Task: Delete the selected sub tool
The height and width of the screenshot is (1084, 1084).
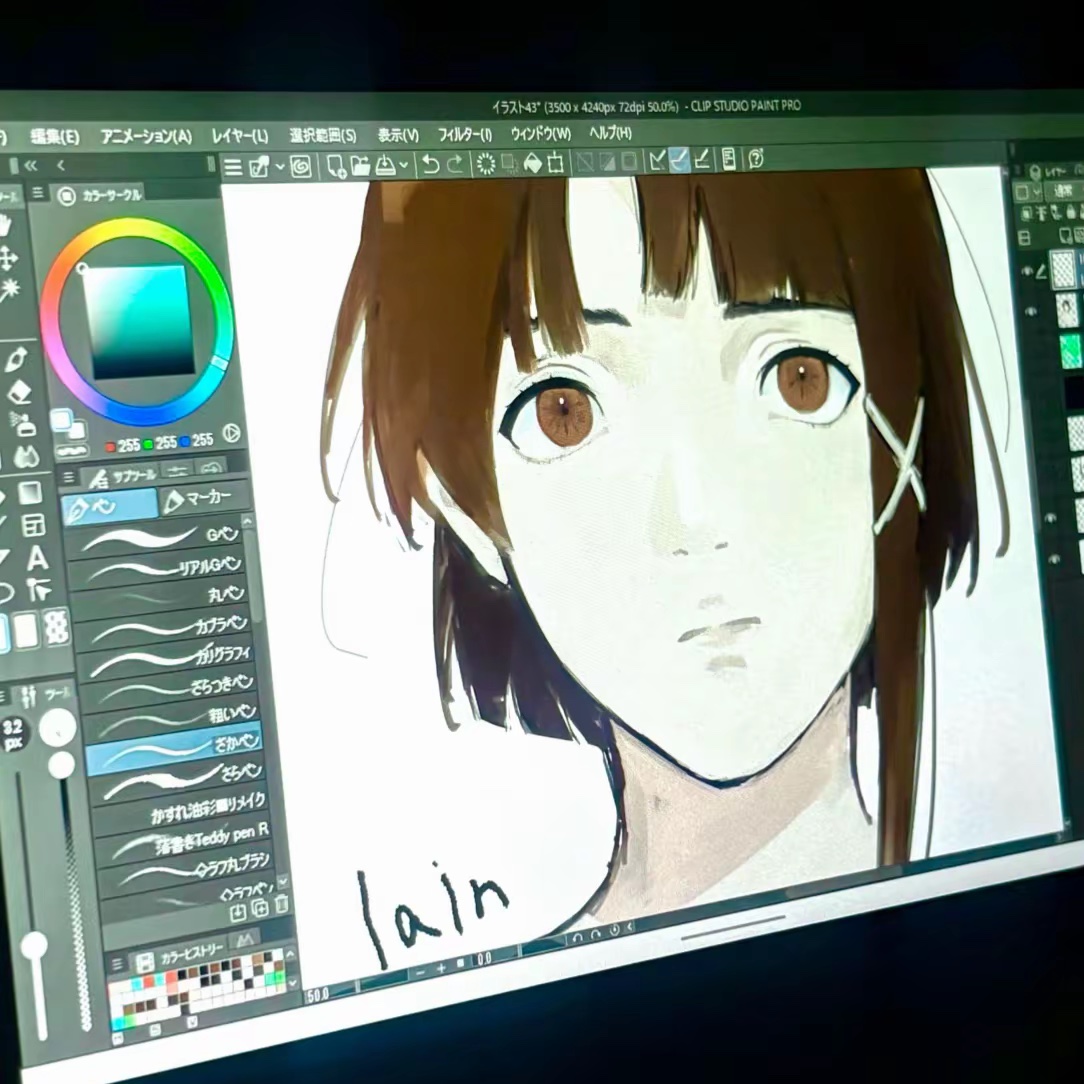Action: click(x=281, y=904)
